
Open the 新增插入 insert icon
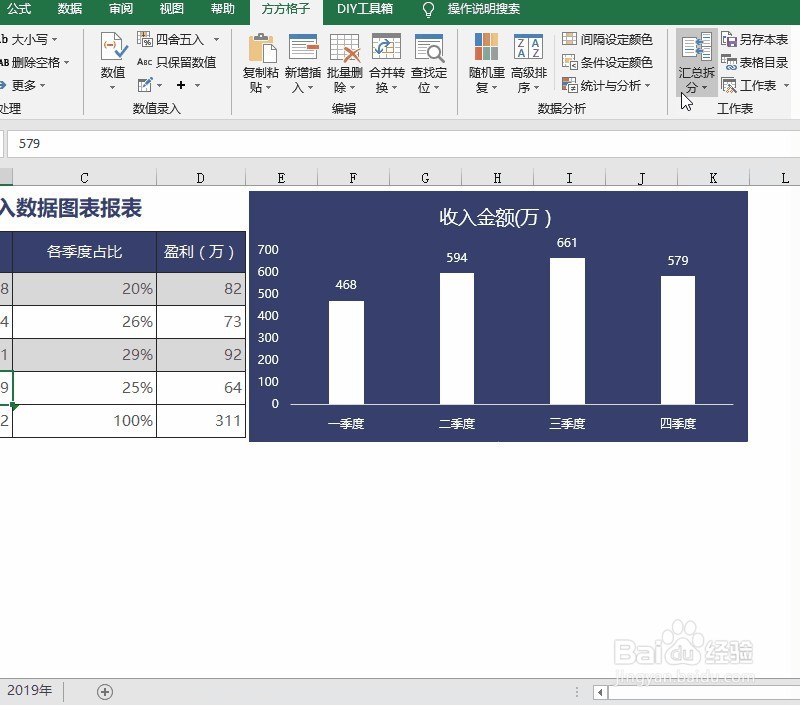[x=304, y=47]
